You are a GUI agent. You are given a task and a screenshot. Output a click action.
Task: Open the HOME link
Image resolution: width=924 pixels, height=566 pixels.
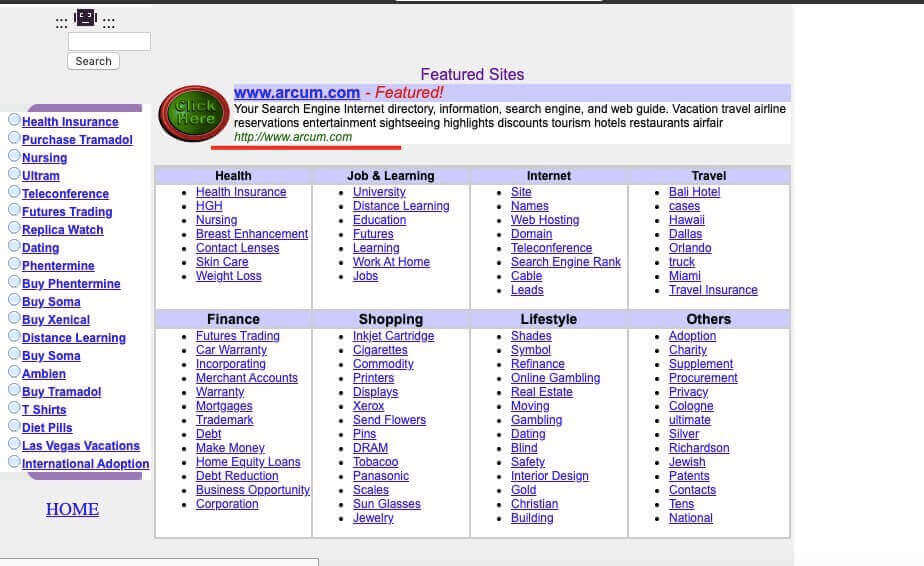(x=72, y=510)
